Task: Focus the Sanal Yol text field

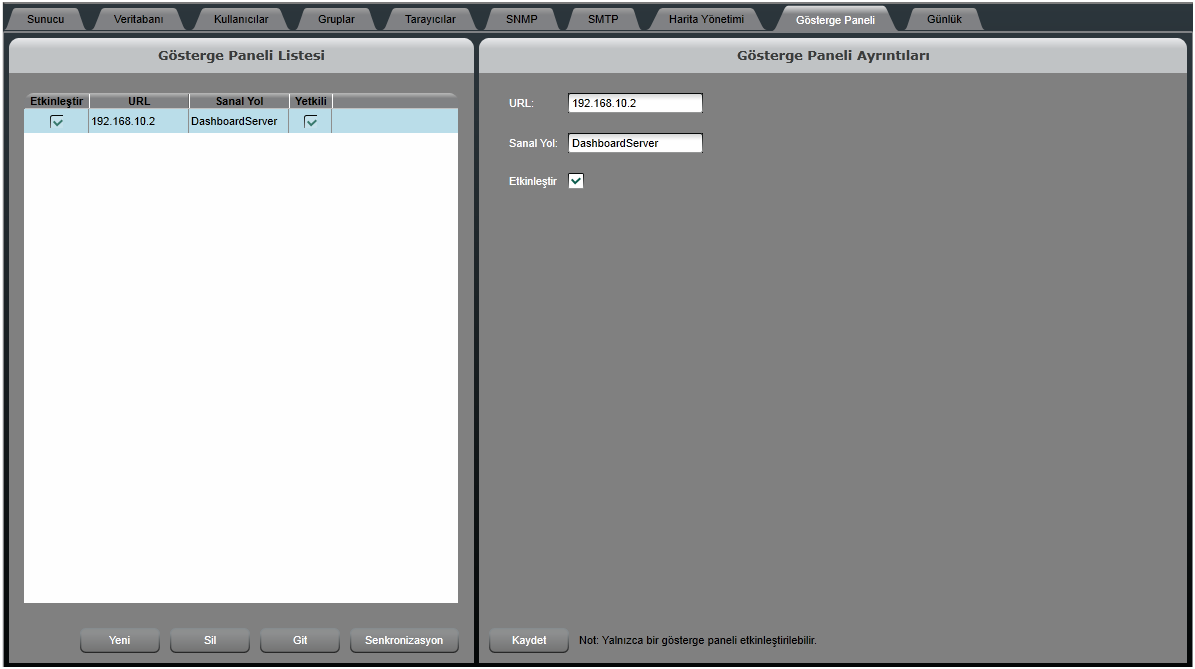Action: coord(635,143)
